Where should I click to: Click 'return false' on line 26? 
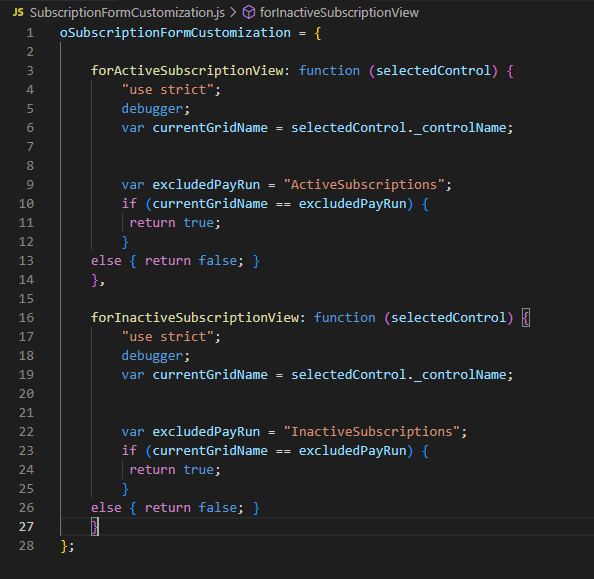click(x=191, y=508)
